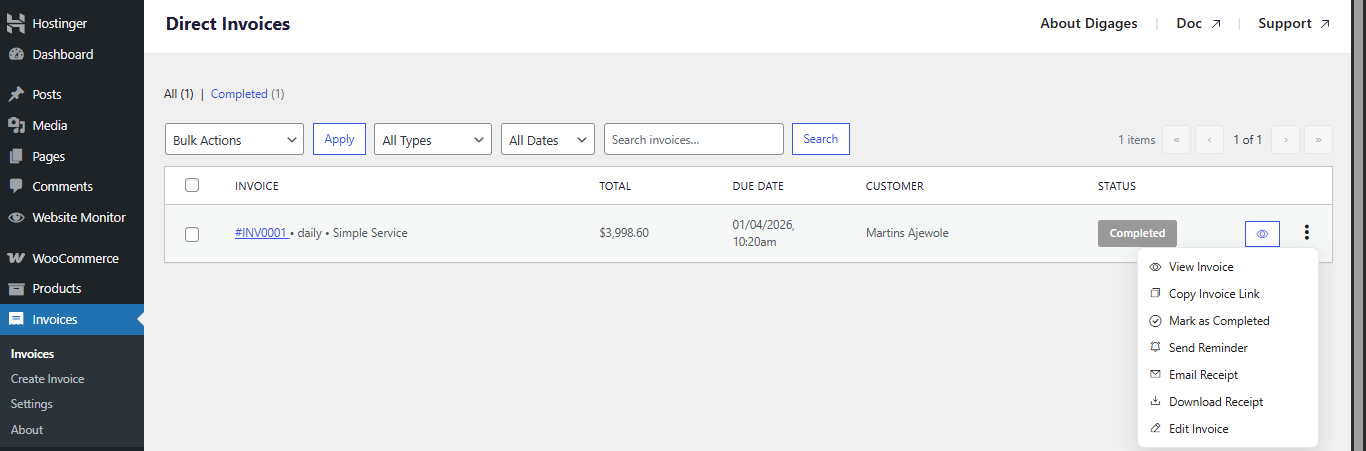Toggle the select-all checkbox in header
The width and height of the screenshot is (1366, 451).
[x=192, y=185]
